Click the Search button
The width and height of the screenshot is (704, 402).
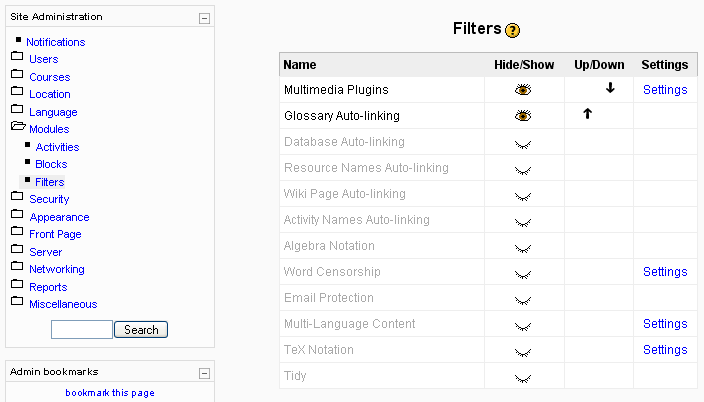141,330
